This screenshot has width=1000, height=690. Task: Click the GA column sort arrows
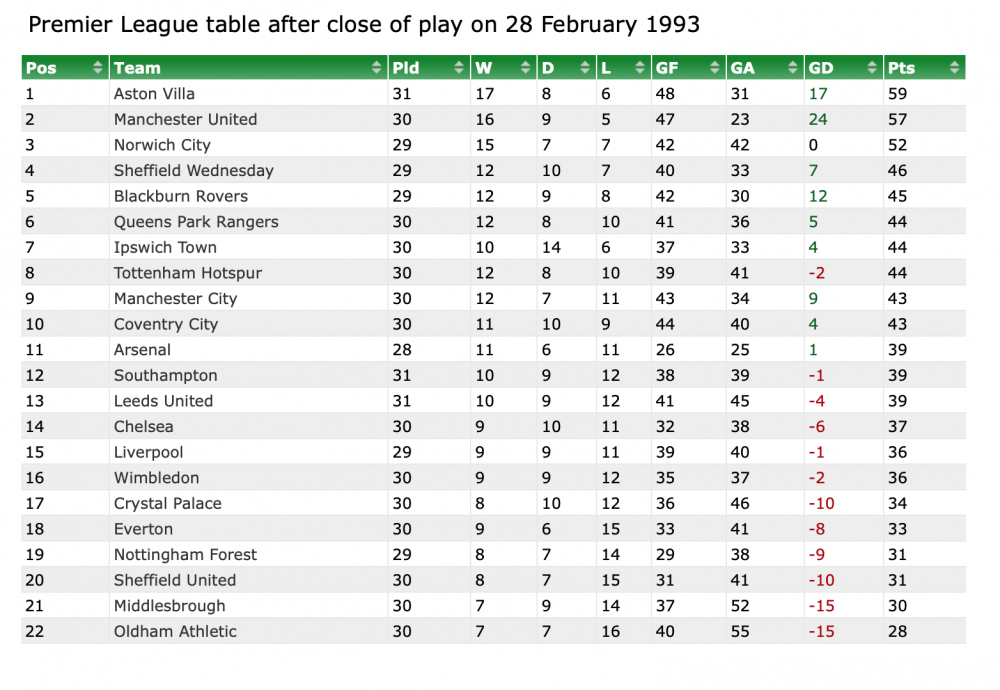click(793, 68)
